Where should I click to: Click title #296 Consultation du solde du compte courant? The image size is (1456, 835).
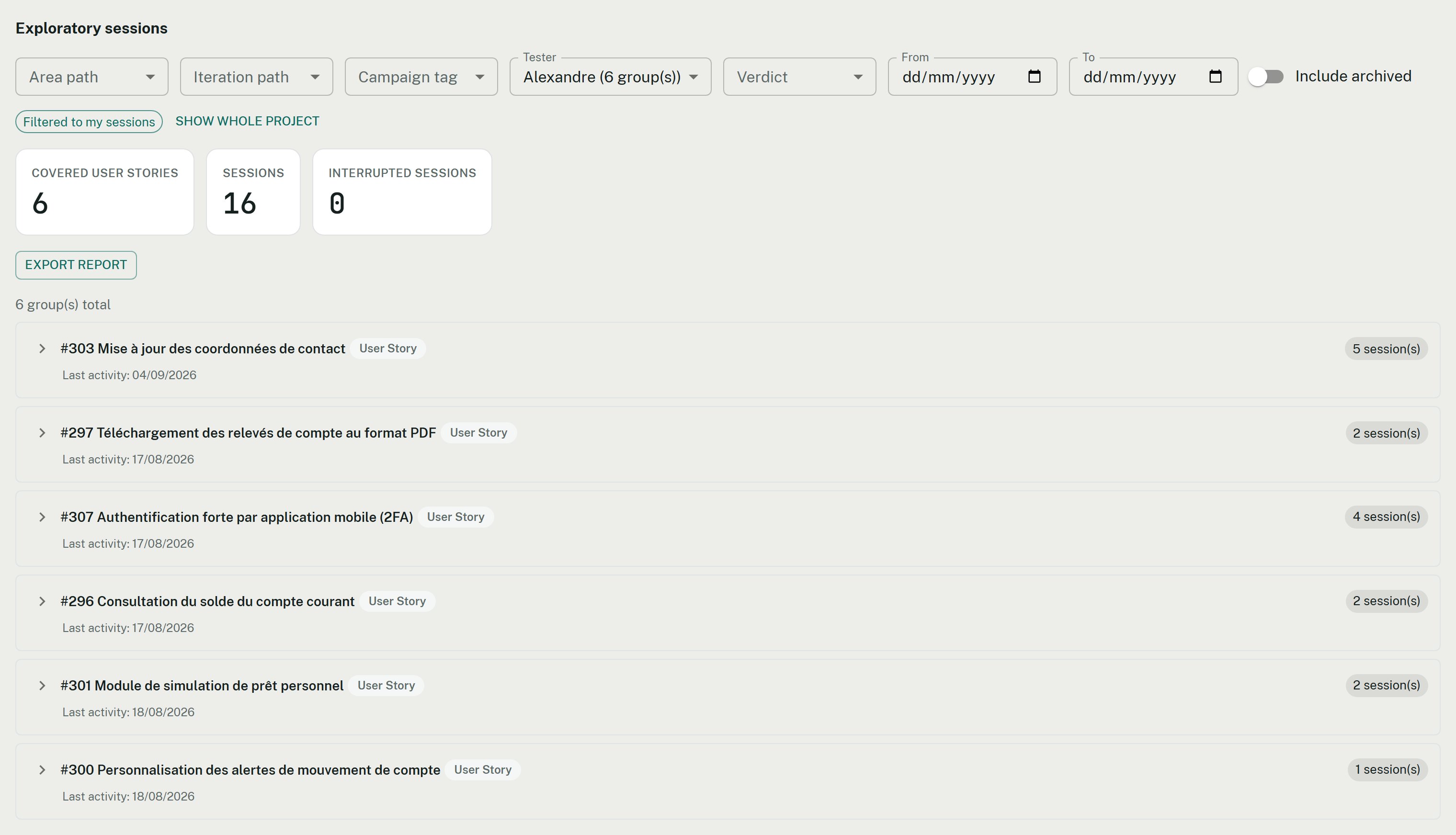207,601
